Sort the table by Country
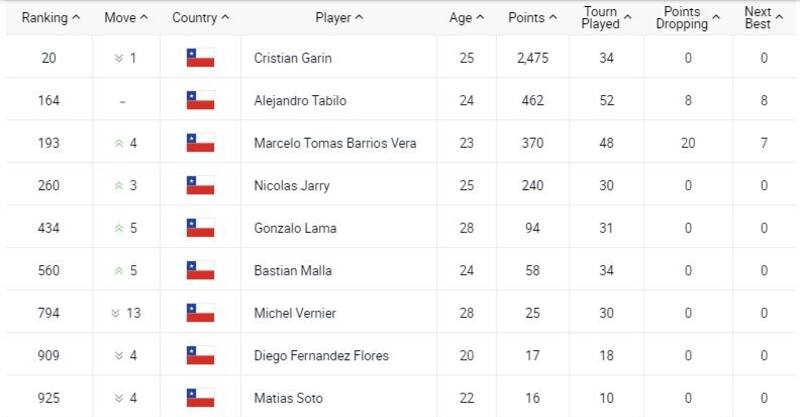Image resolution: width=800 pixels, height=417 pixels. click(200, 18)
